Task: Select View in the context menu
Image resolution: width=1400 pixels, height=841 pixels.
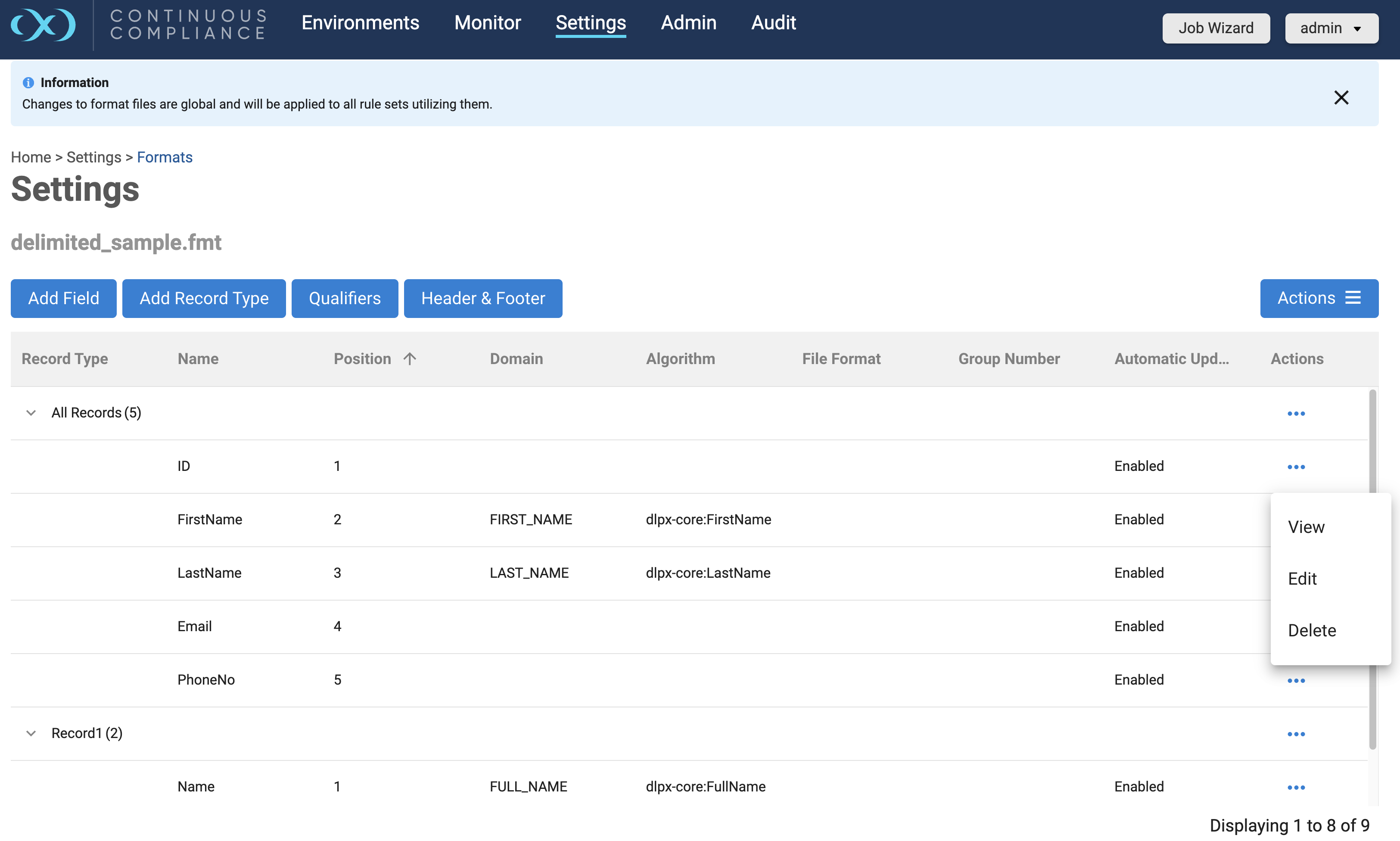Action: (1305, 527)
